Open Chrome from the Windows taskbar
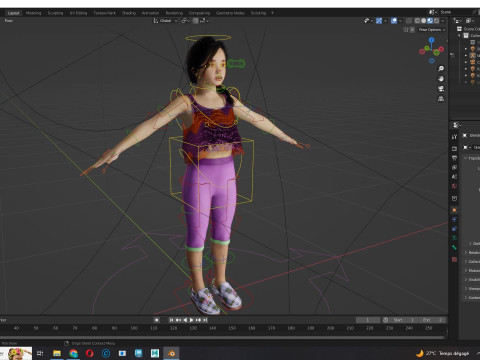 [73, 353]
